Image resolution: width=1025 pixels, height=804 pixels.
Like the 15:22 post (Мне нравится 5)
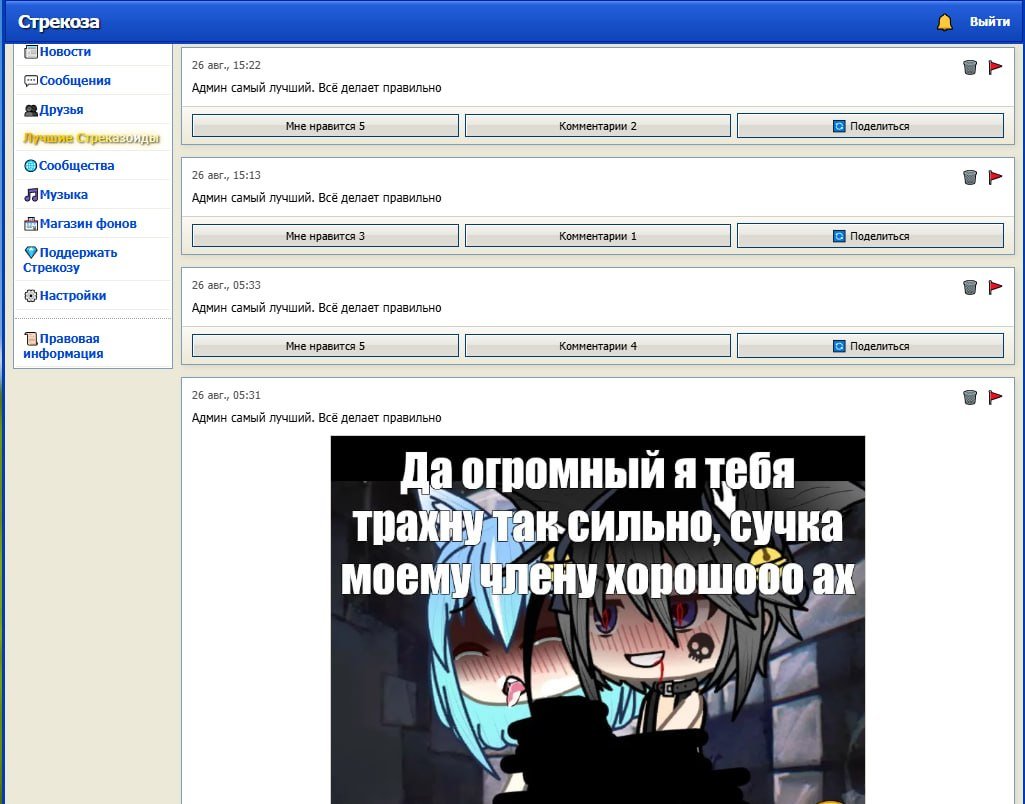(325, 126)
